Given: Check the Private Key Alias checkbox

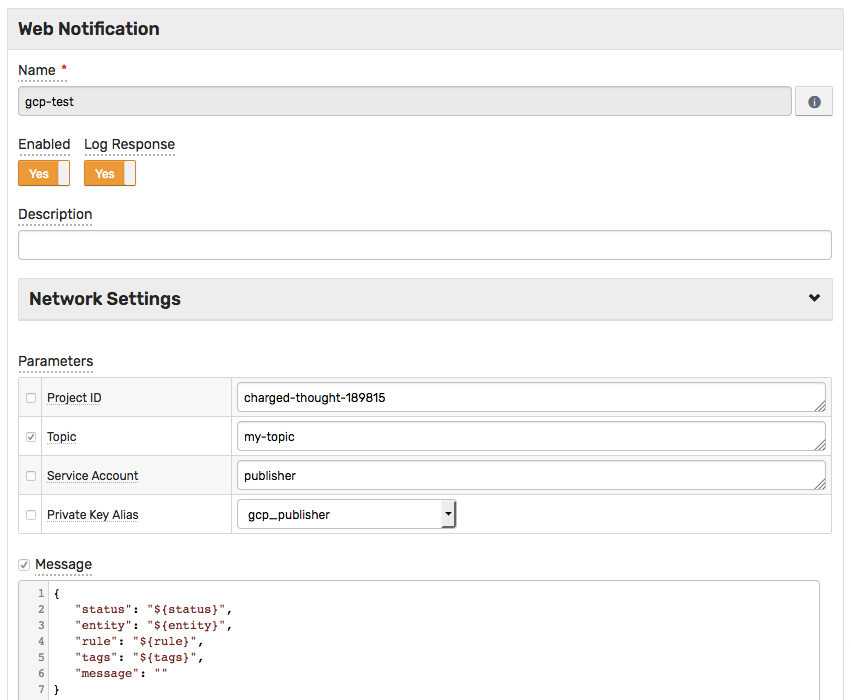Looking at the screenshot, I should pos(31,515).
